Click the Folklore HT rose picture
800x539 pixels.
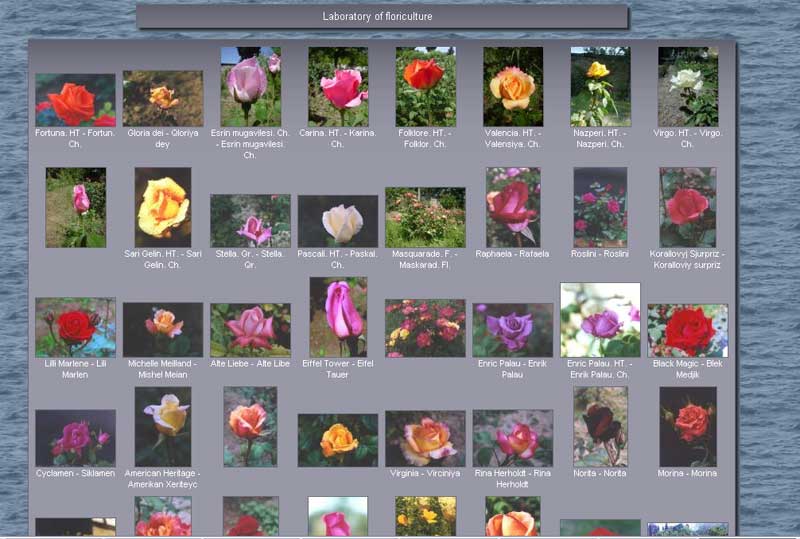(425, 86)
